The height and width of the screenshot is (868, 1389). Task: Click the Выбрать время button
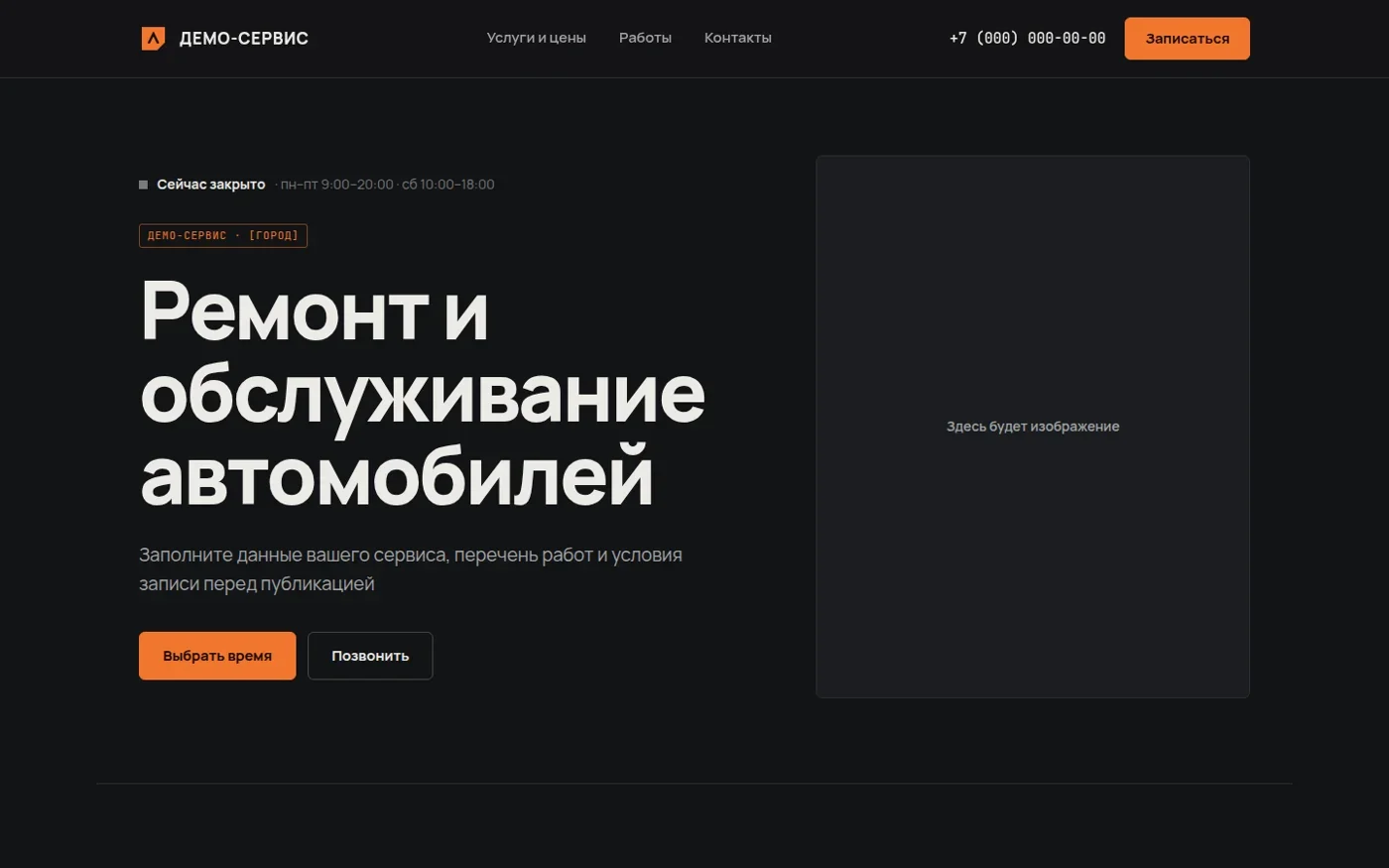click(217, 656)
